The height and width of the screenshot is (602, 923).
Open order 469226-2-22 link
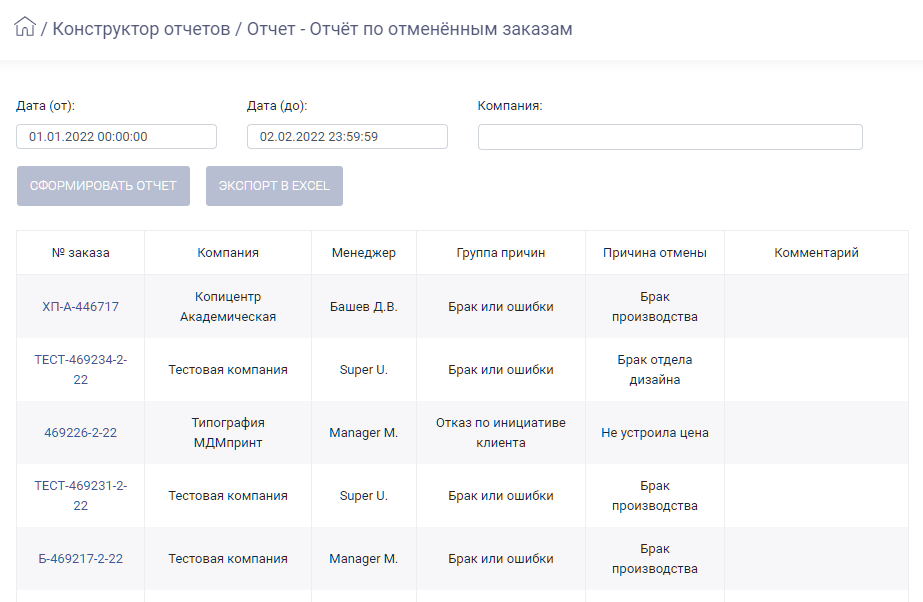81,433
